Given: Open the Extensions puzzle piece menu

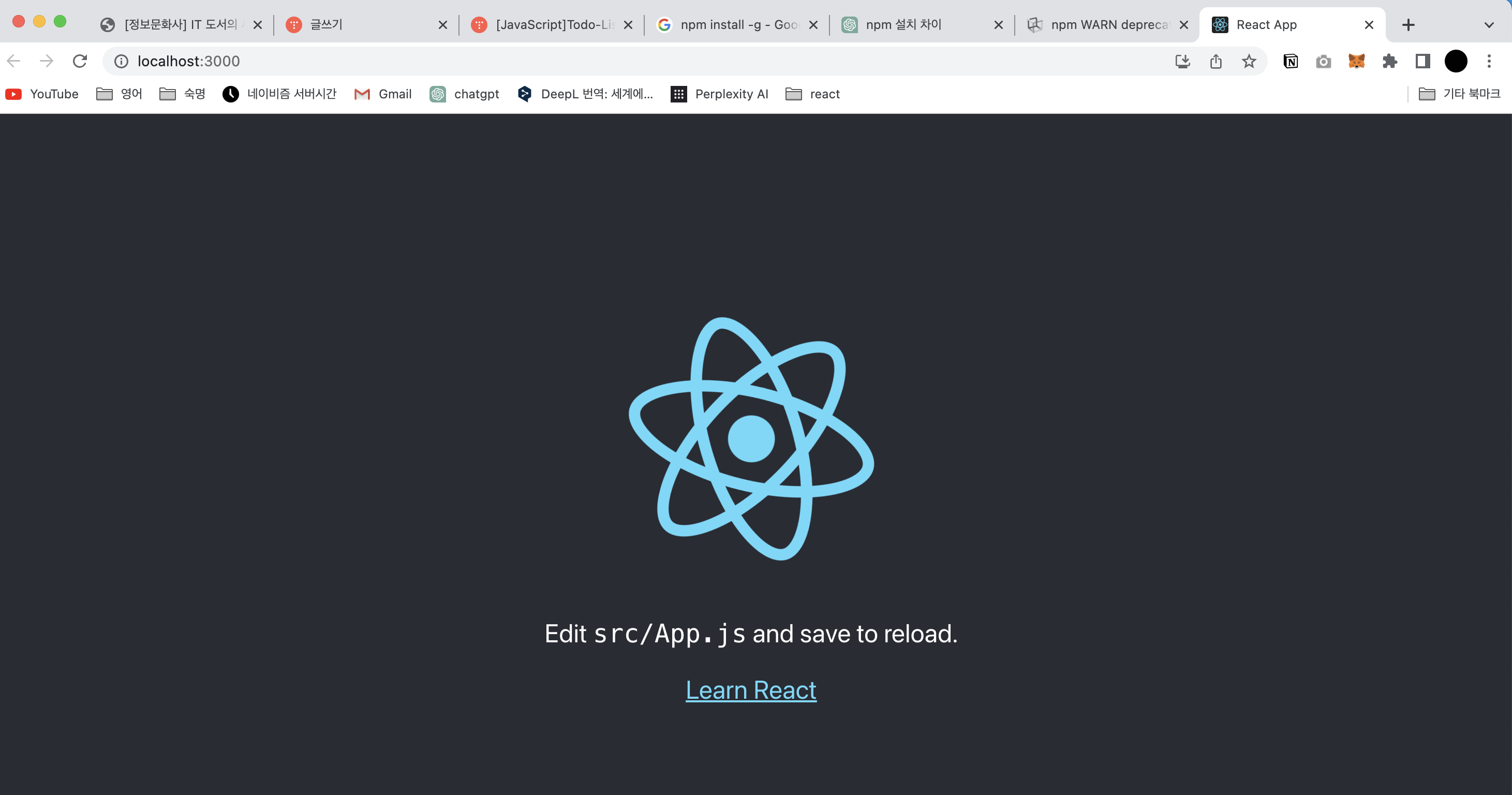Looking at the screenshot, I should click(x=1389, y=61).
